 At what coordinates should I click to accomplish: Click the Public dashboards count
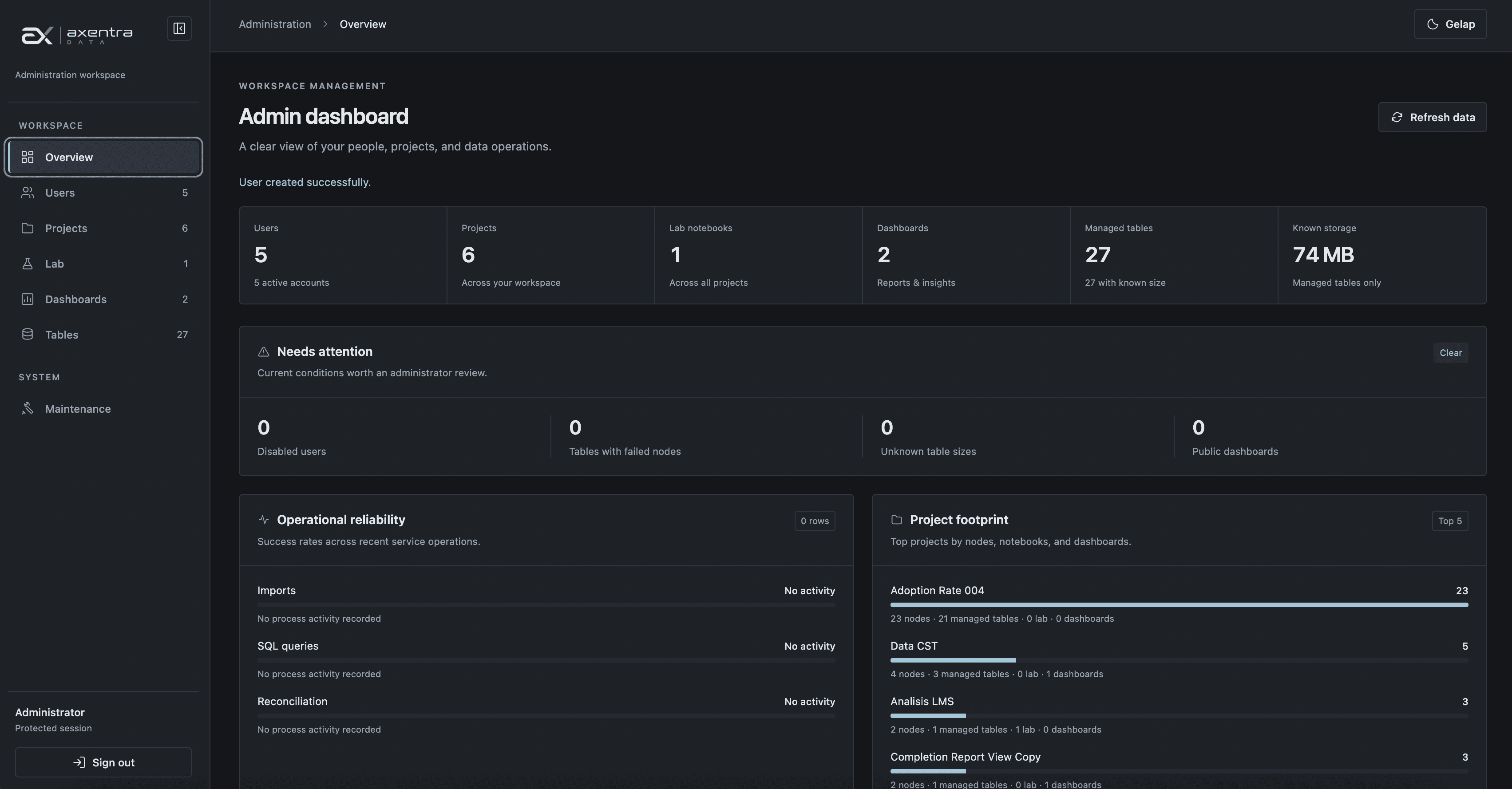(x=1199, y=428)
